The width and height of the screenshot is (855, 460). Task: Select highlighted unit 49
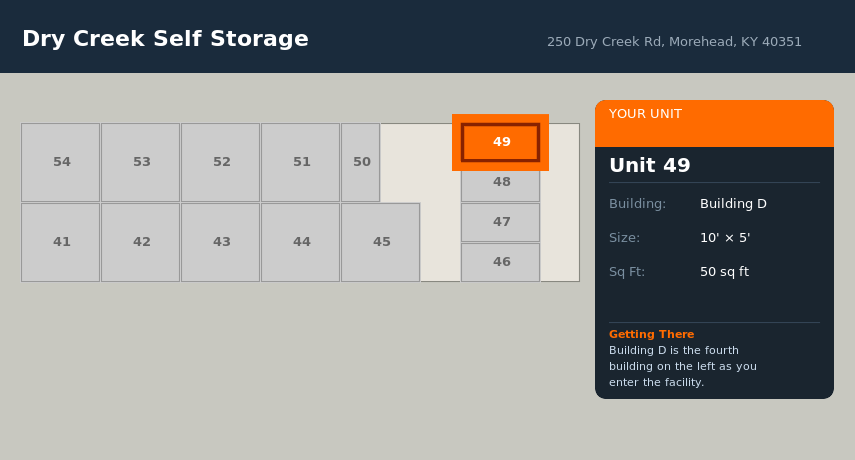(x=500, y=142)
